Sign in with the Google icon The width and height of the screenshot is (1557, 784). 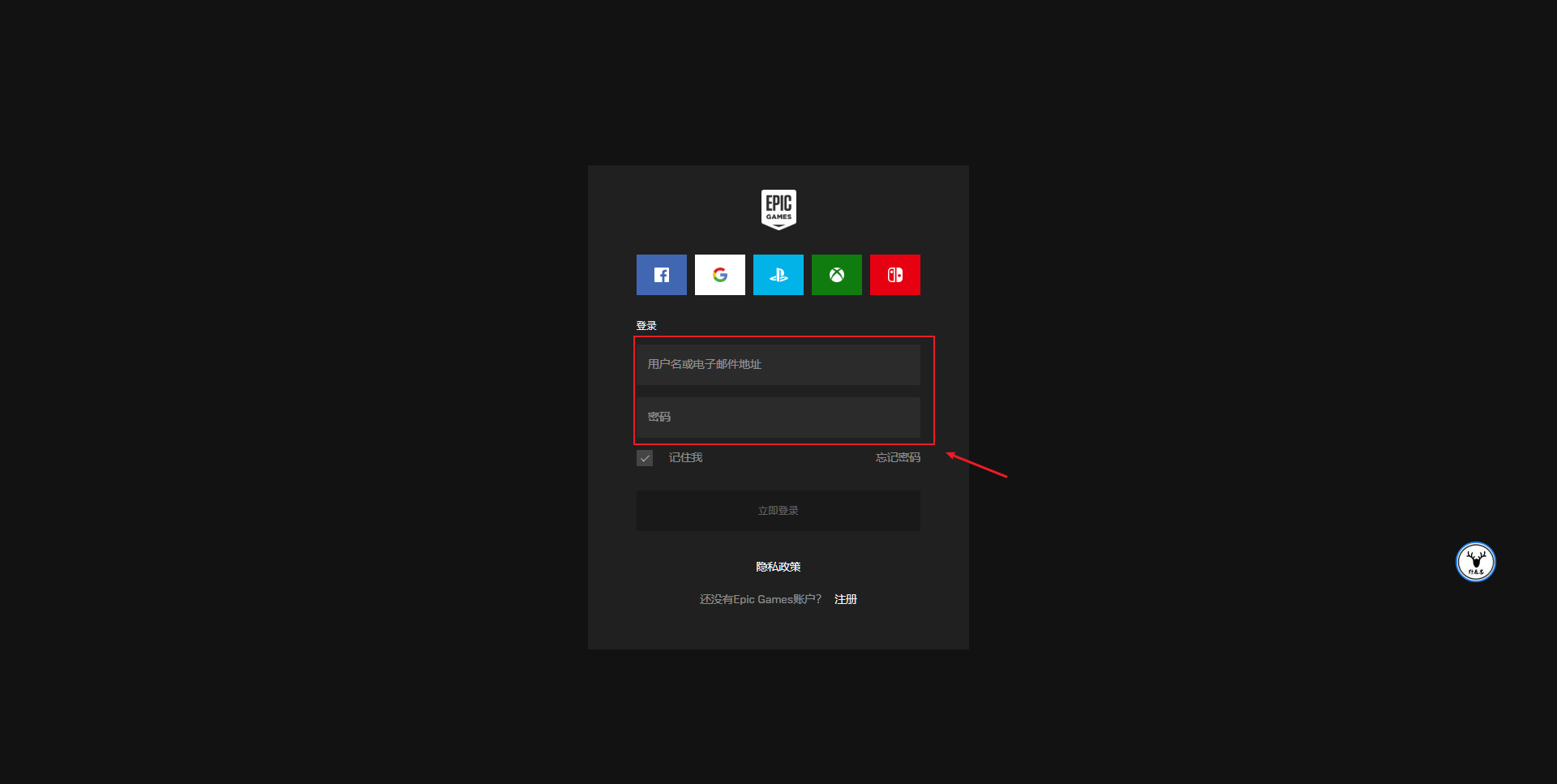(x=720, y=275)
